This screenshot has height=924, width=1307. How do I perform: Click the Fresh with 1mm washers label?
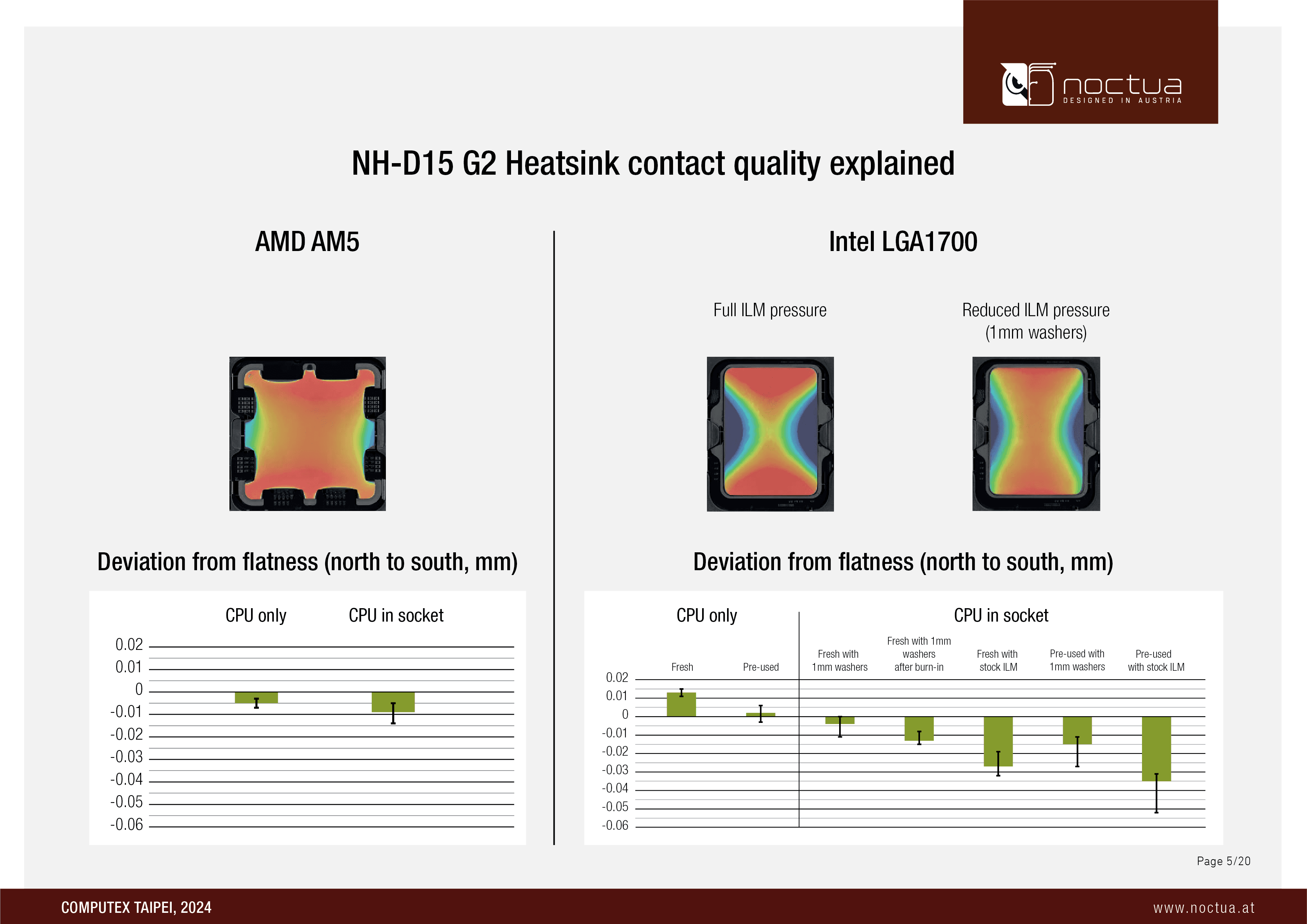tap(839, 660)
